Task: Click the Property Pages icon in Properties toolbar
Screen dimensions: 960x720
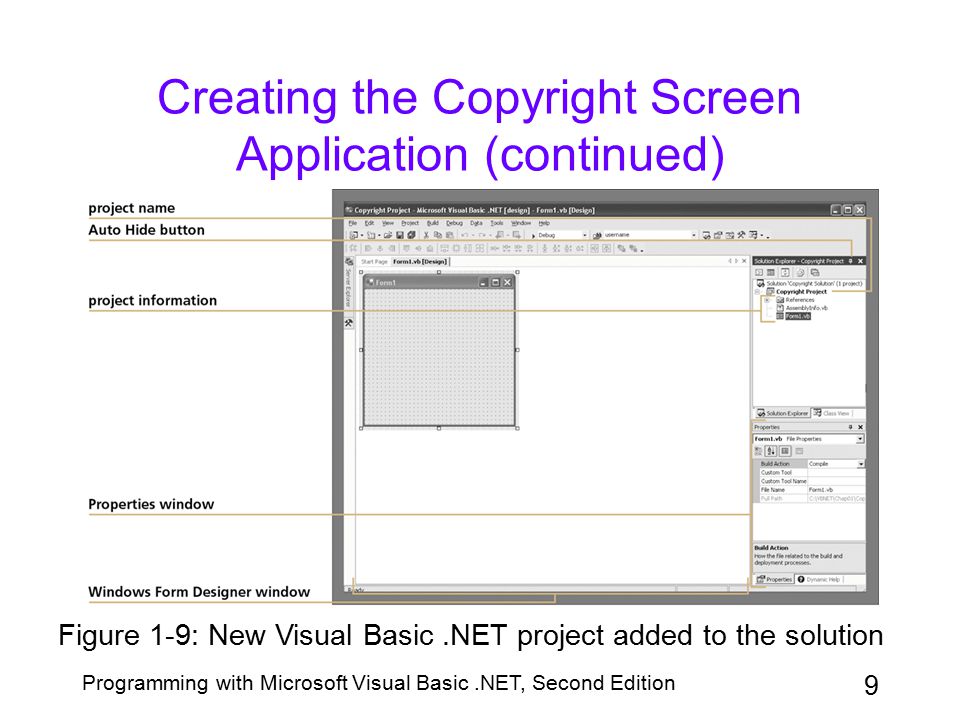Action: [x=799, y=451]
